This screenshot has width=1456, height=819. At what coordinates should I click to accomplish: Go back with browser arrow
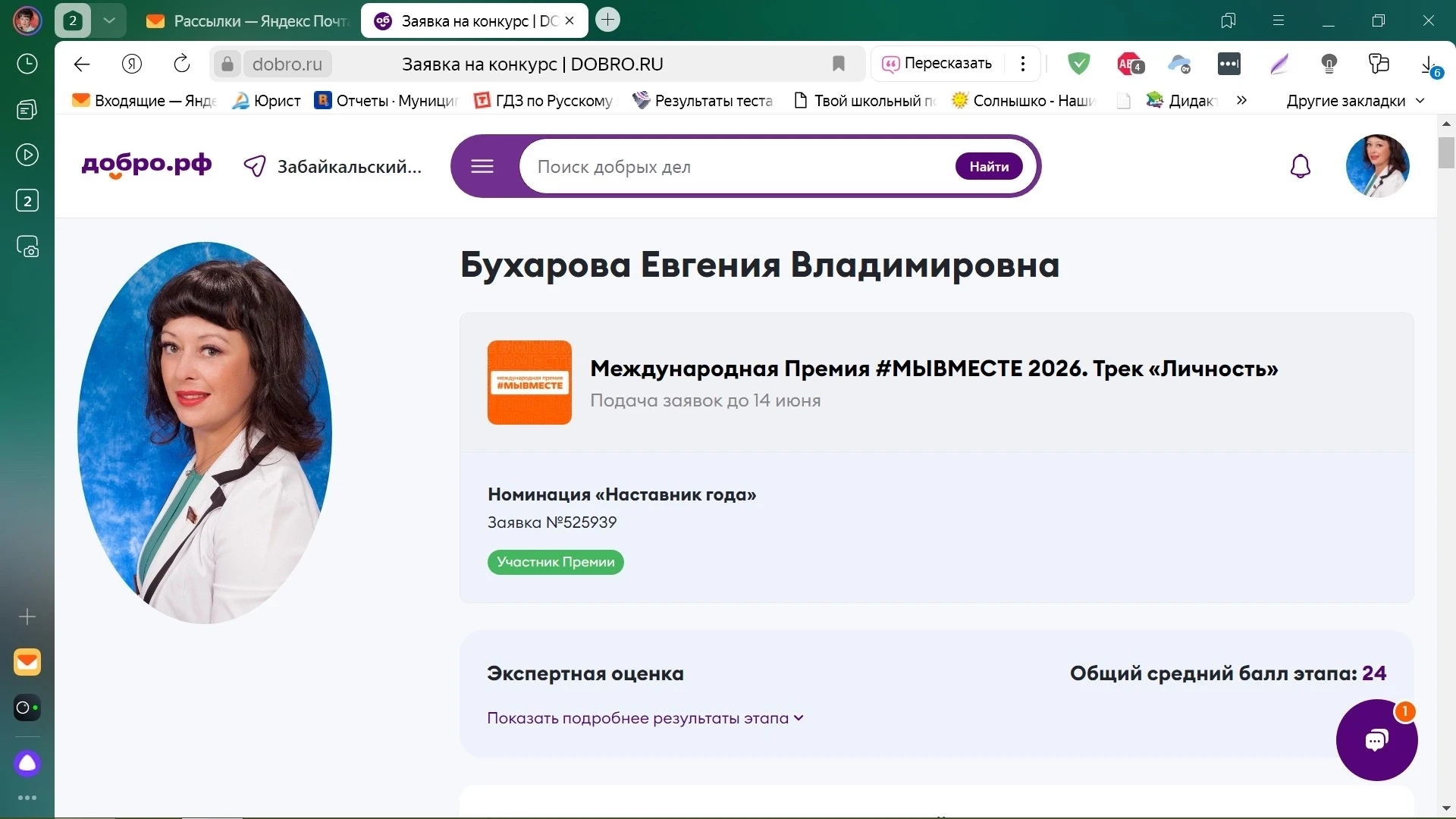(x=82, y=64)
